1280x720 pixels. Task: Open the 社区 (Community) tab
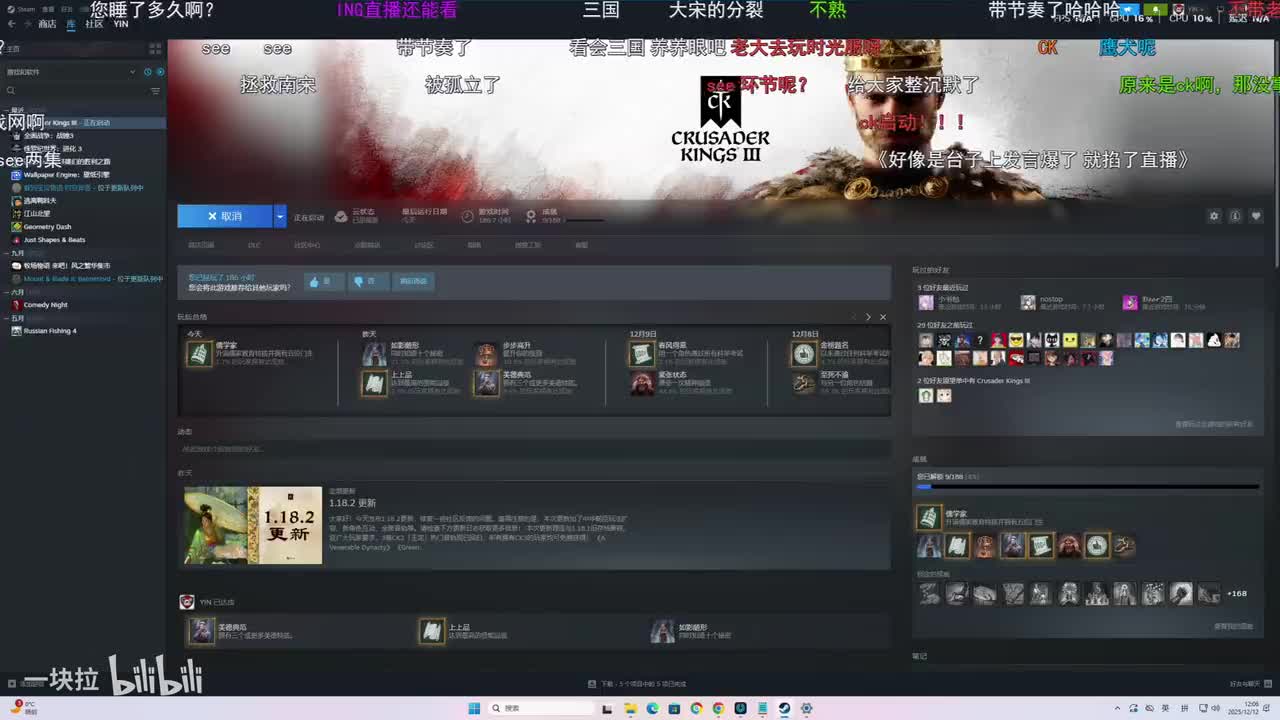[94, 24]
